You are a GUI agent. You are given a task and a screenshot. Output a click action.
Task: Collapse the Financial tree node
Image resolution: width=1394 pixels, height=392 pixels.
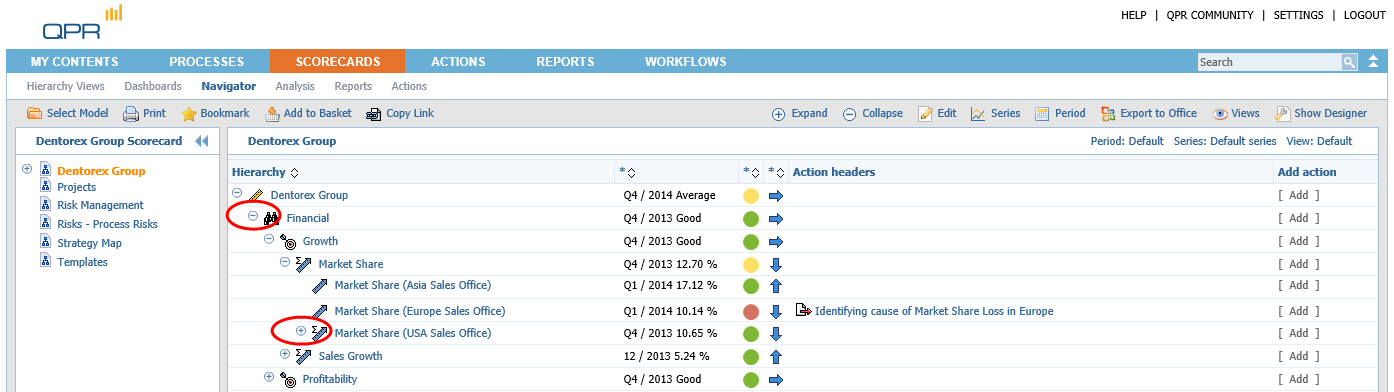tap(253, 217)
